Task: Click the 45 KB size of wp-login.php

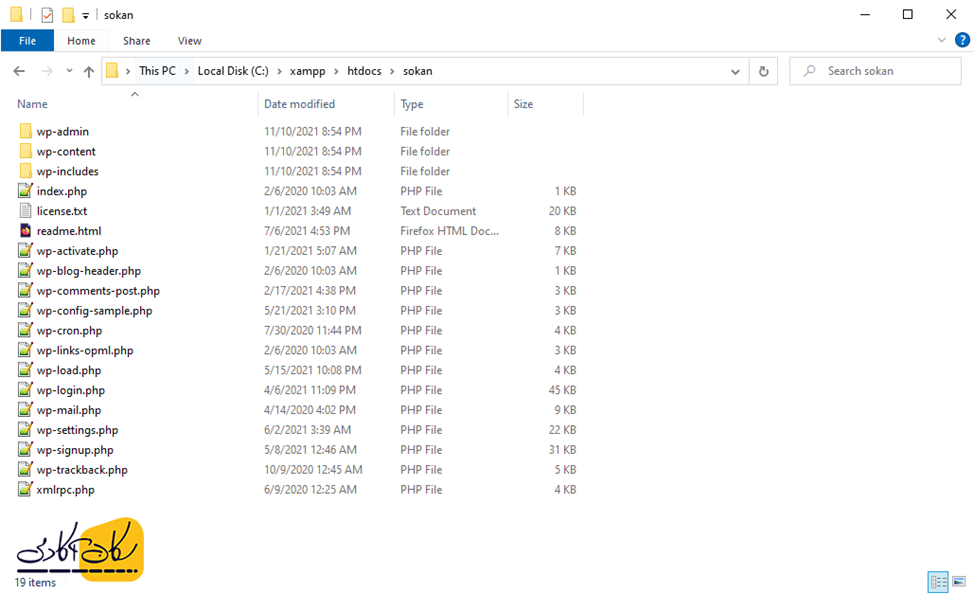Action: point(562,390)
